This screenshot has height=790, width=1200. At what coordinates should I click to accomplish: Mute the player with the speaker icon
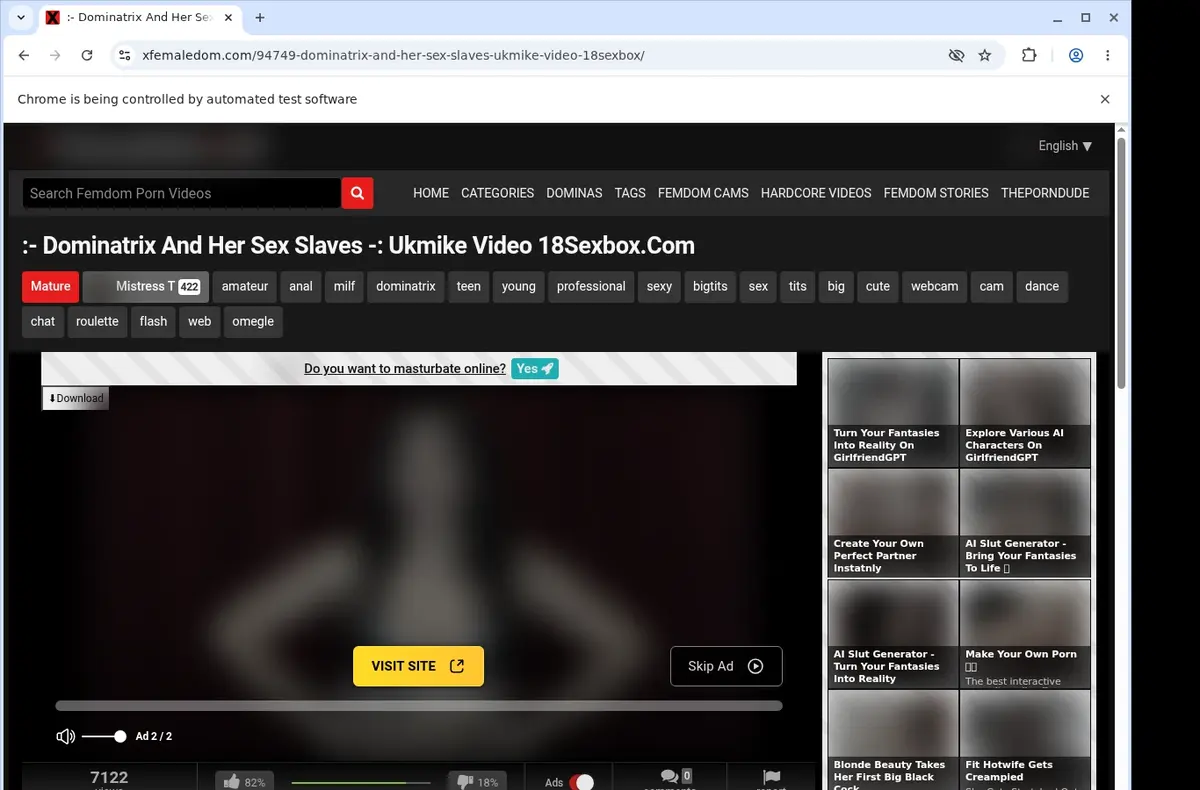66,736
